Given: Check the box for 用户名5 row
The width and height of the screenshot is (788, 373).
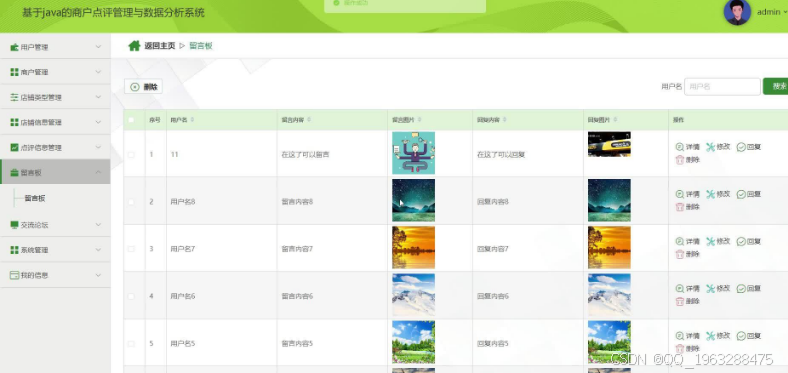Looking at the screenshot, I should pos(131,344).
